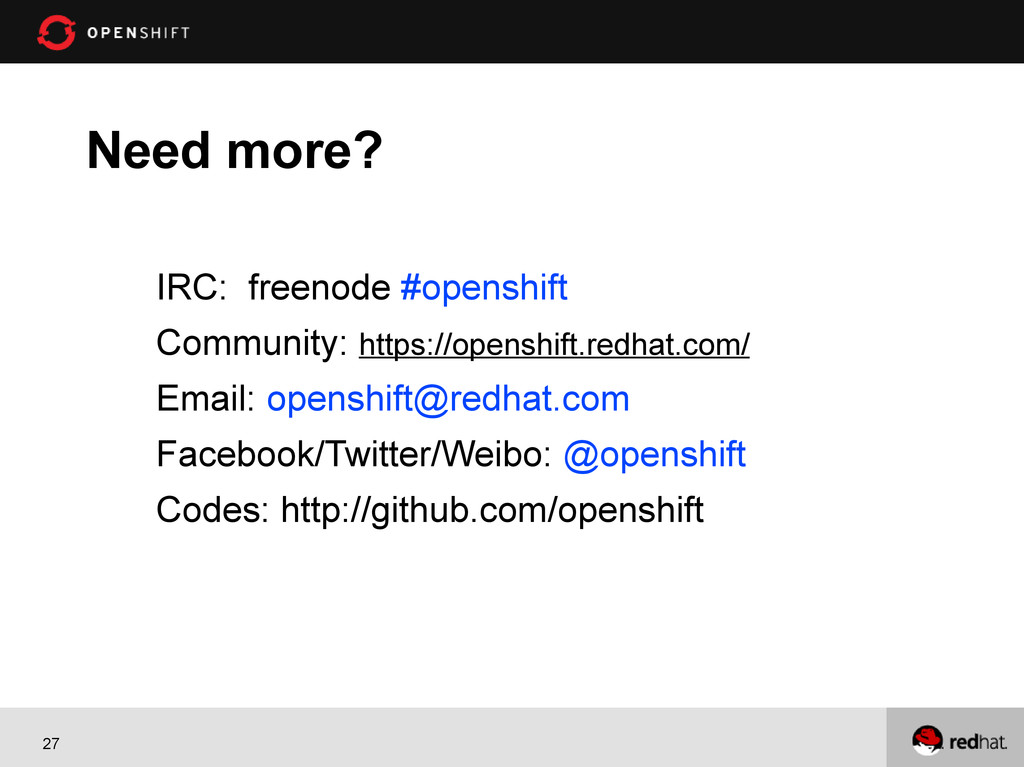Click the @openshift social handle

[654, 454]
